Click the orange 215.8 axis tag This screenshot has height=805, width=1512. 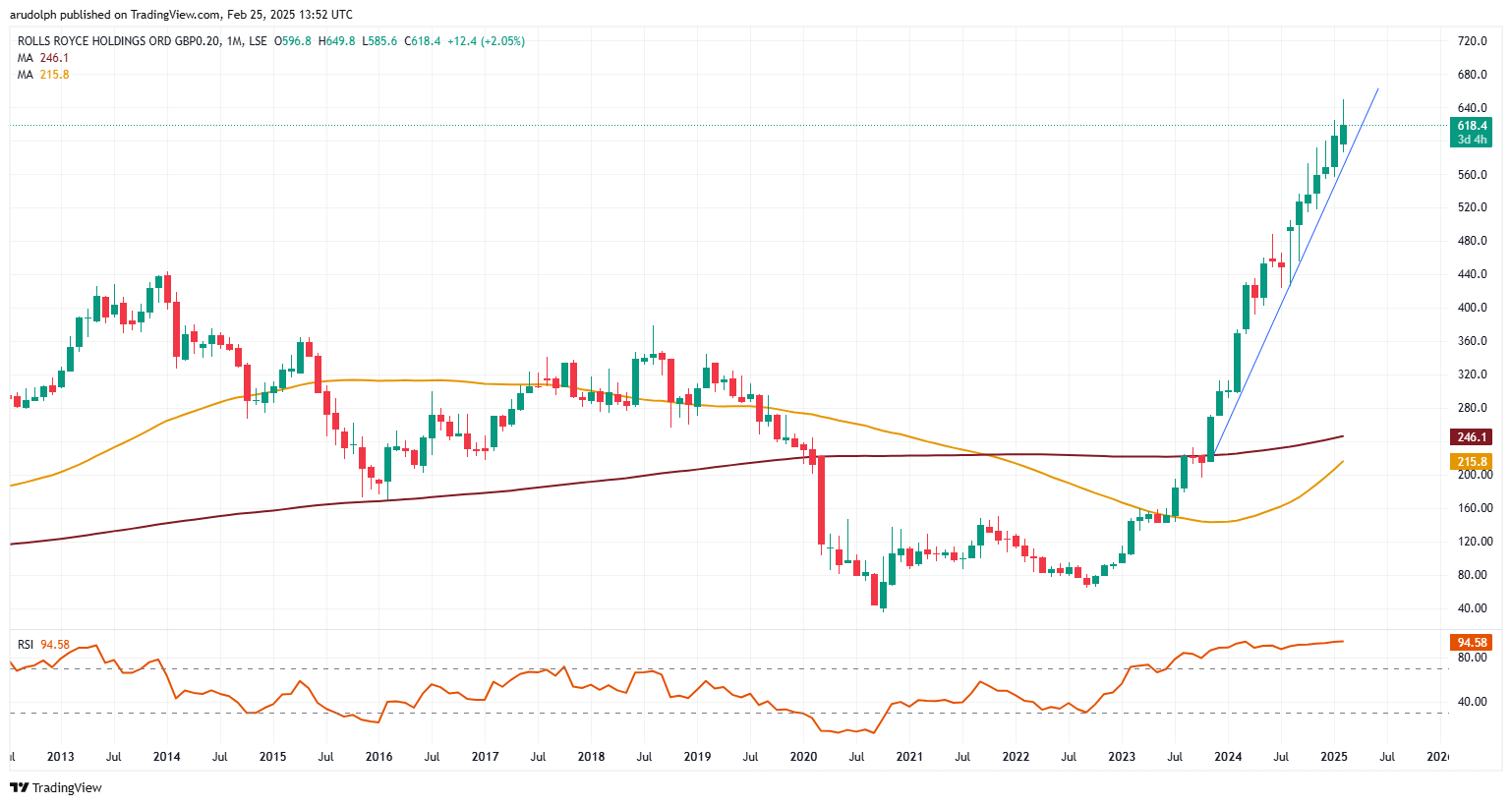(x=1471, y=462)
